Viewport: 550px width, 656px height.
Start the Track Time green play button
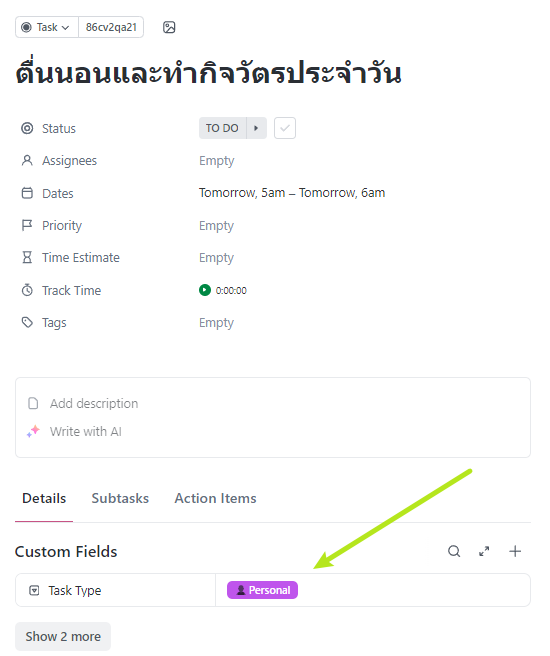coord(205,290)
